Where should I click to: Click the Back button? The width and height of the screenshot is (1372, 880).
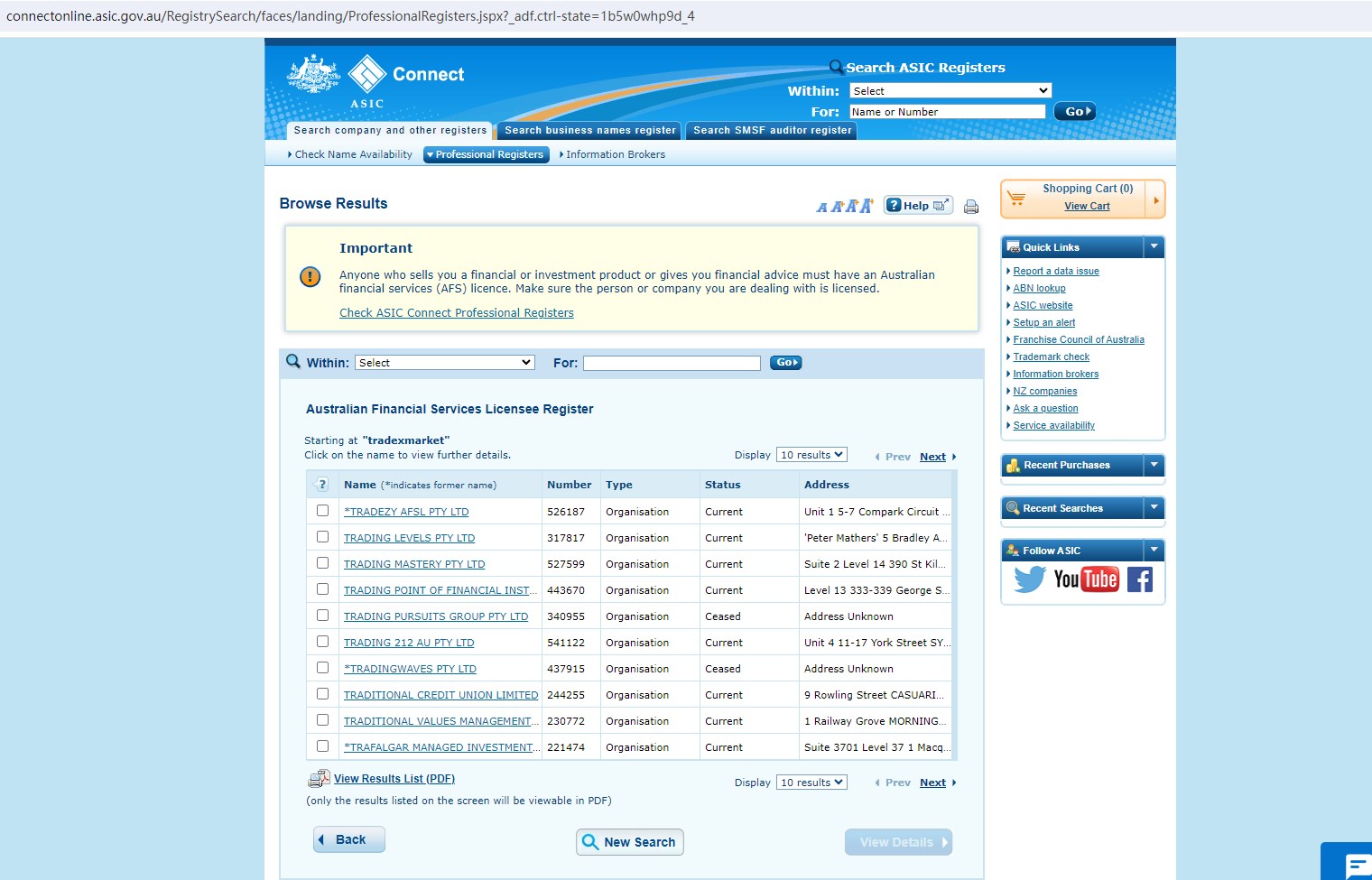349,839
